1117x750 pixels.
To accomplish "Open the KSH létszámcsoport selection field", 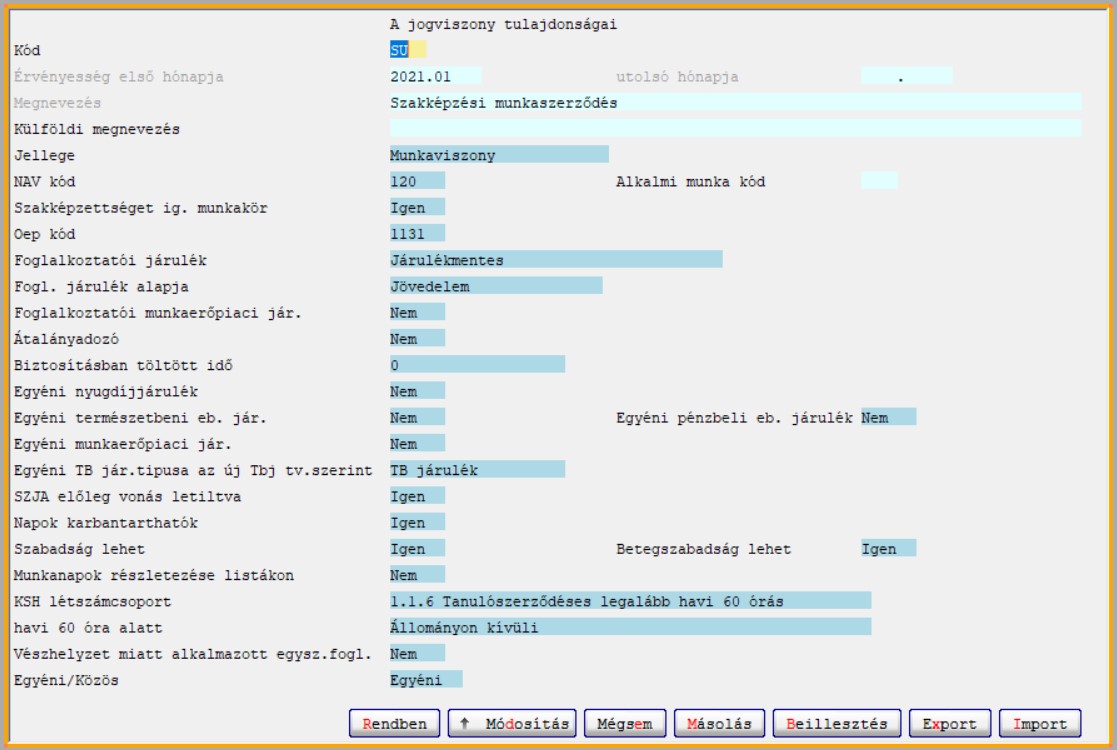I will point(630,601).
